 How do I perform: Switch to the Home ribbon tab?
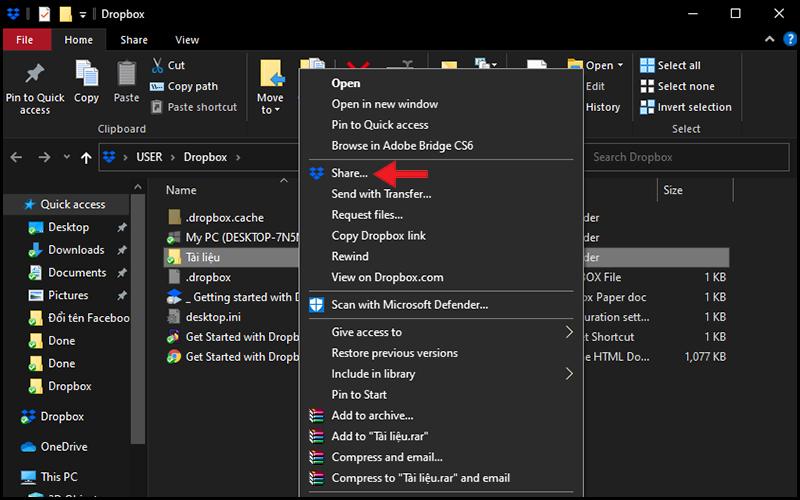coord(79,40)
